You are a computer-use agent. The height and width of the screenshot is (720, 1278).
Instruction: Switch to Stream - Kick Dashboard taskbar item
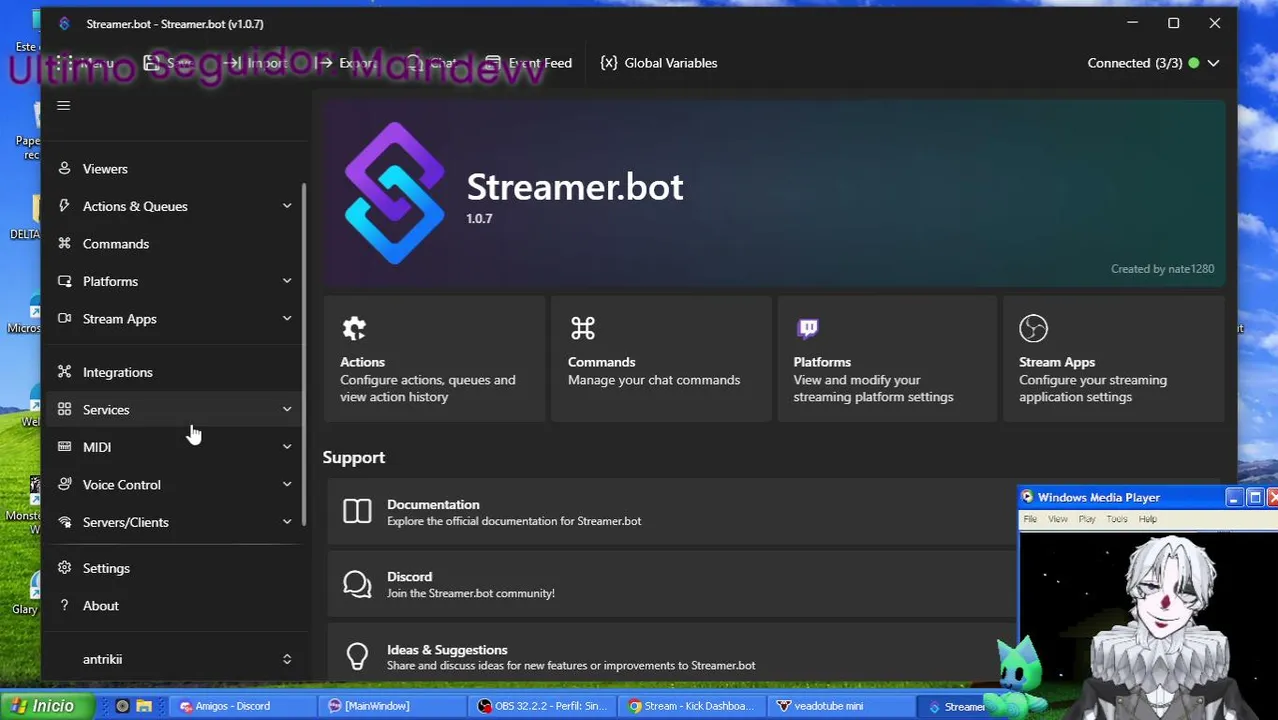click(691, 706)
